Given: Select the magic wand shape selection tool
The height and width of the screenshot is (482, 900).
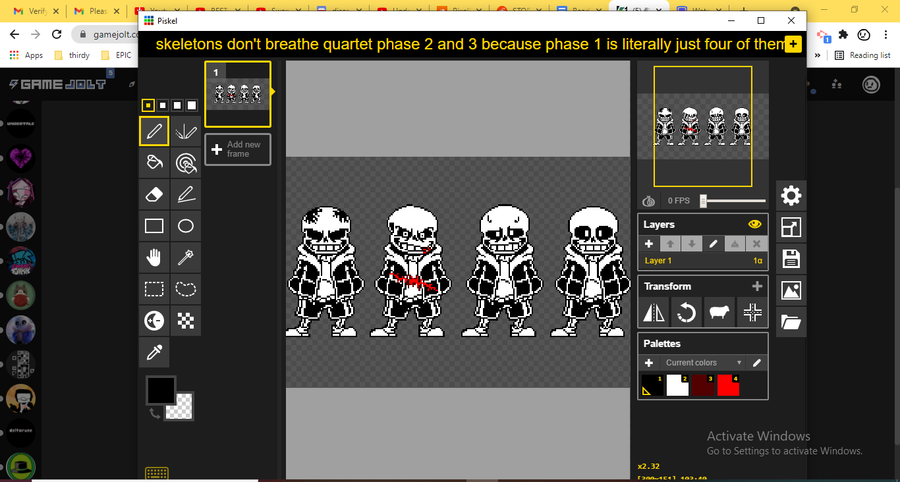Looking at the screenshot, I should [x=185, y=258].
